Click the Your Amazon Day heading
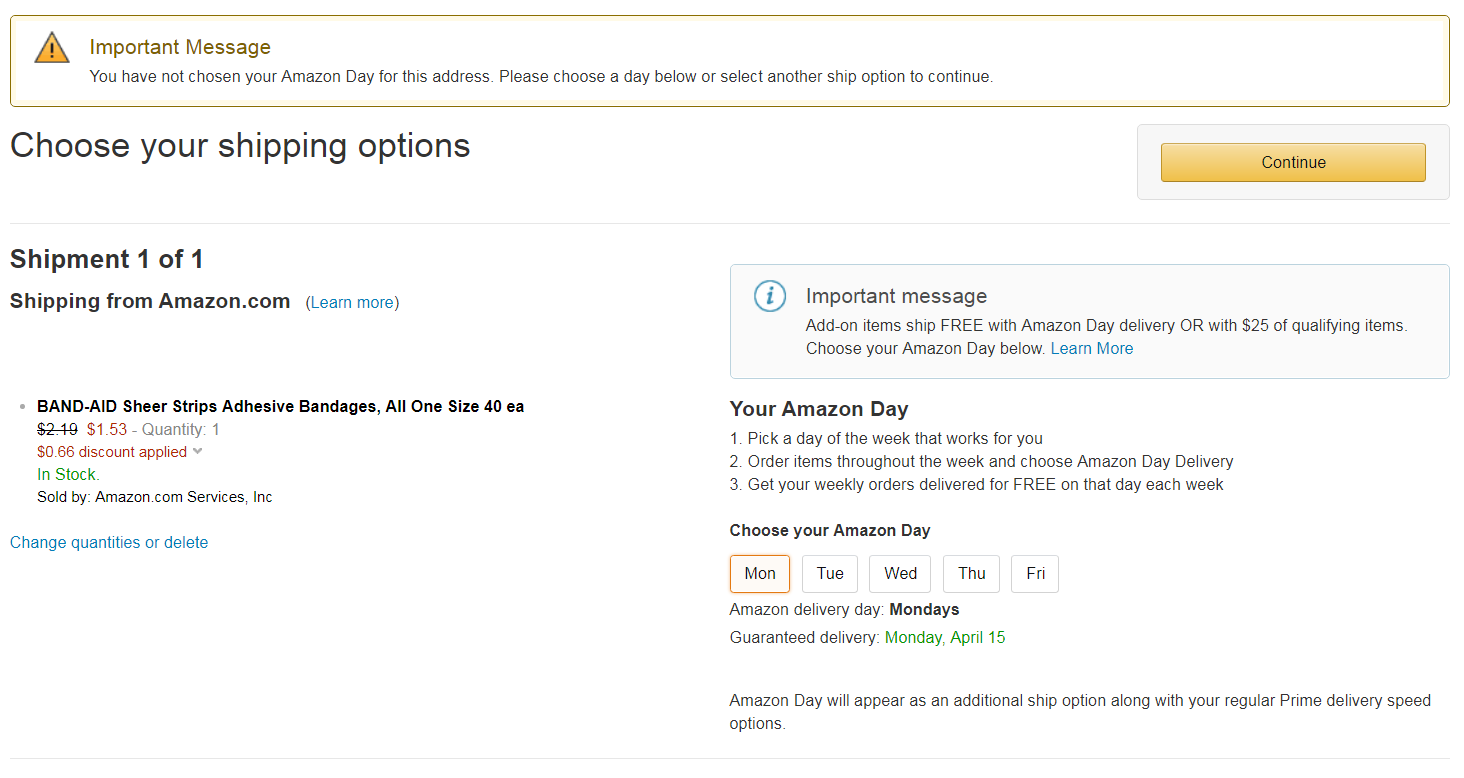Screen dimensions: 1464x778 [x=819, y=409]
